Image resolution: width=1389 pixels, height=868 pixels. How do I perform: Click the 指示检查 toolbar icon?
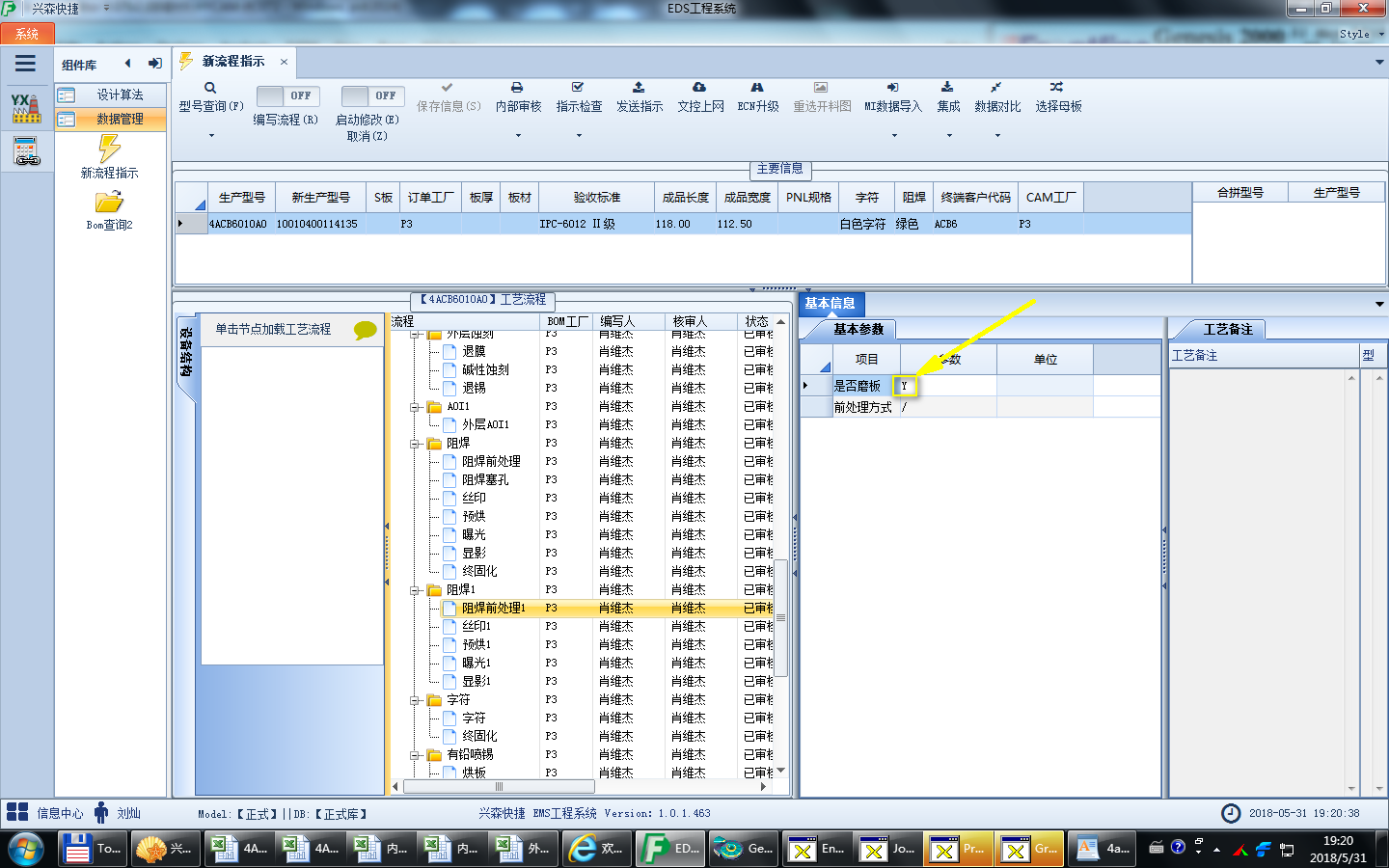click(x=579, y=88)
